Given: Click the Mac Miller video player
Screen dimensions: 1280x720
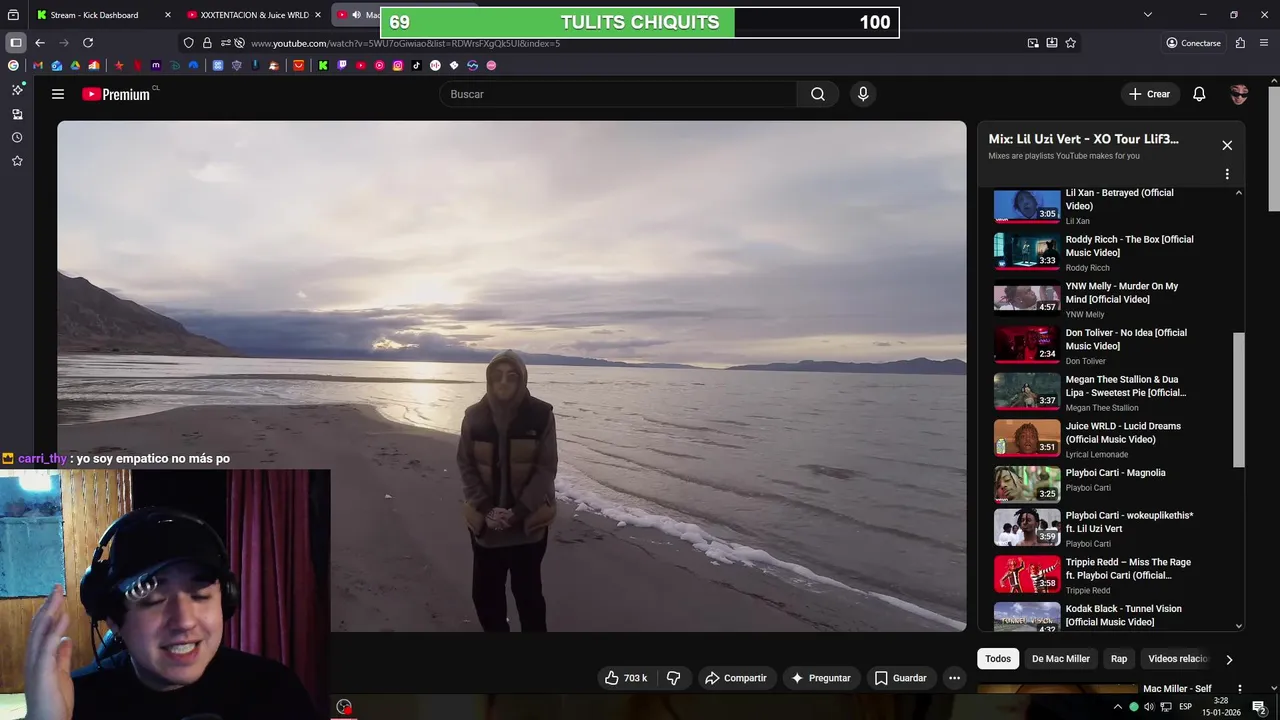Looking at the screenshot, I should [x=512, y=376].
